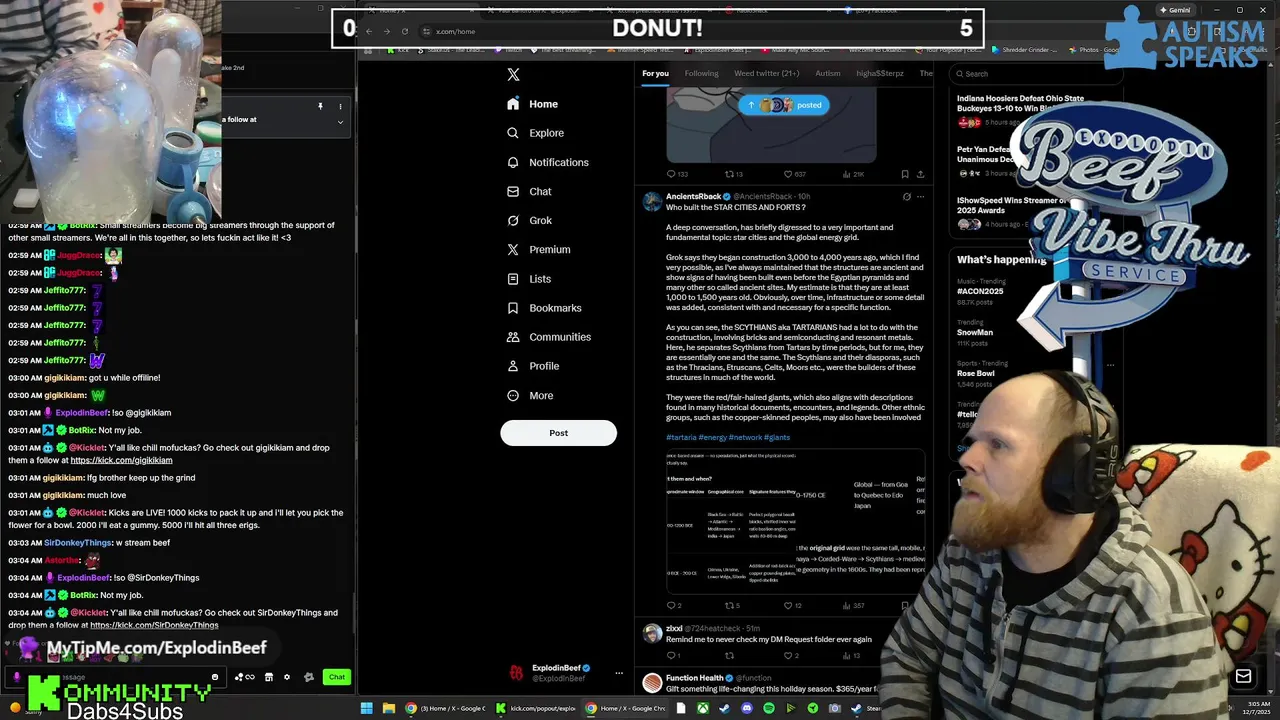
Task: Open zkxi profile avatar
Action: point(652,634)
